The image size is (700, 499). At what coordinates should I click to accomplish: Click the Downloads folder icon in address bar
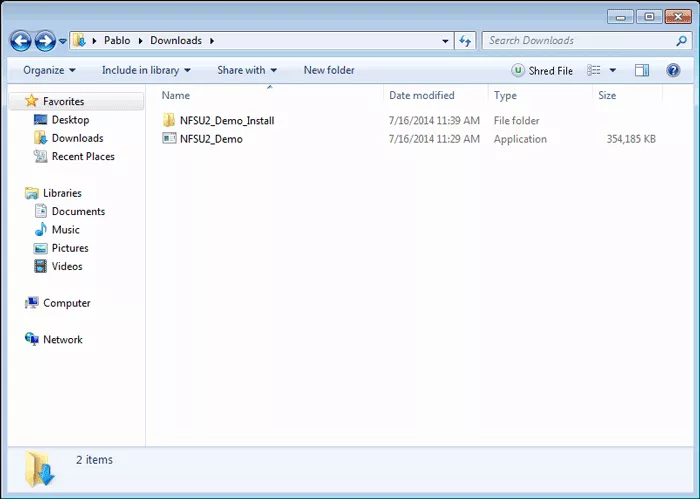click(79, 40)
